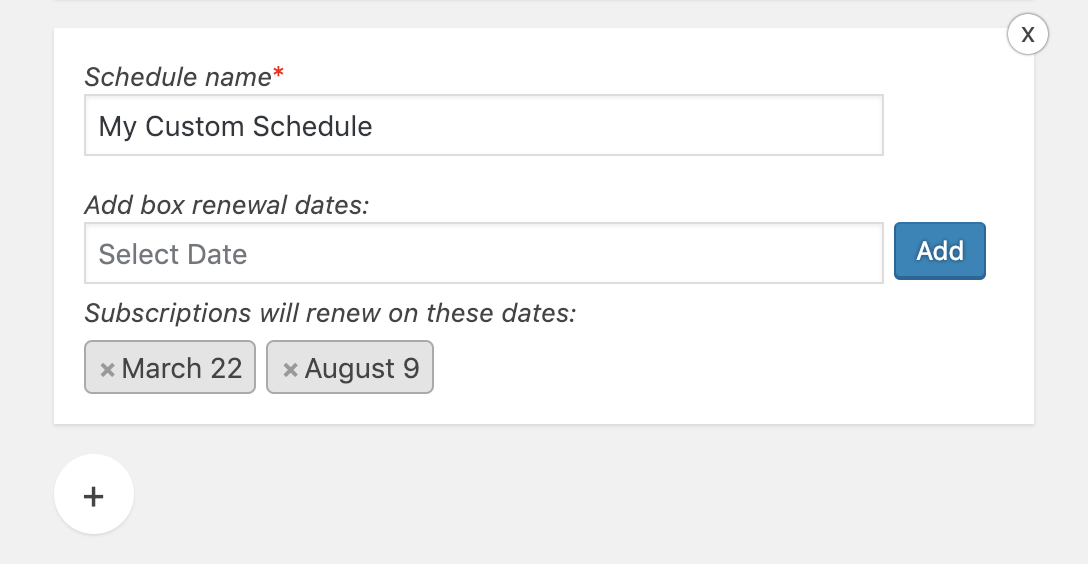Image resolution: width=1088 pixels, height=564 pixels.
Task: Place cursor in My Custom Schedule text
Action: pos(235,127)
